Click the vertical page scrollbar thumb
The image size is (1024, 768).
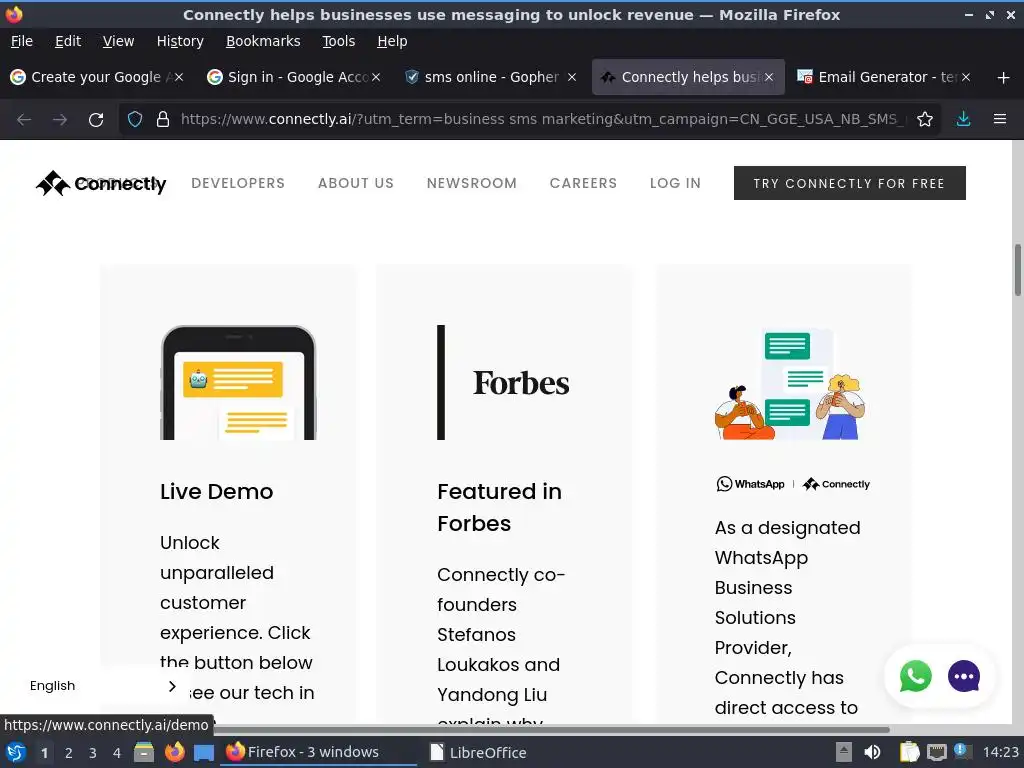point(1017,270)
